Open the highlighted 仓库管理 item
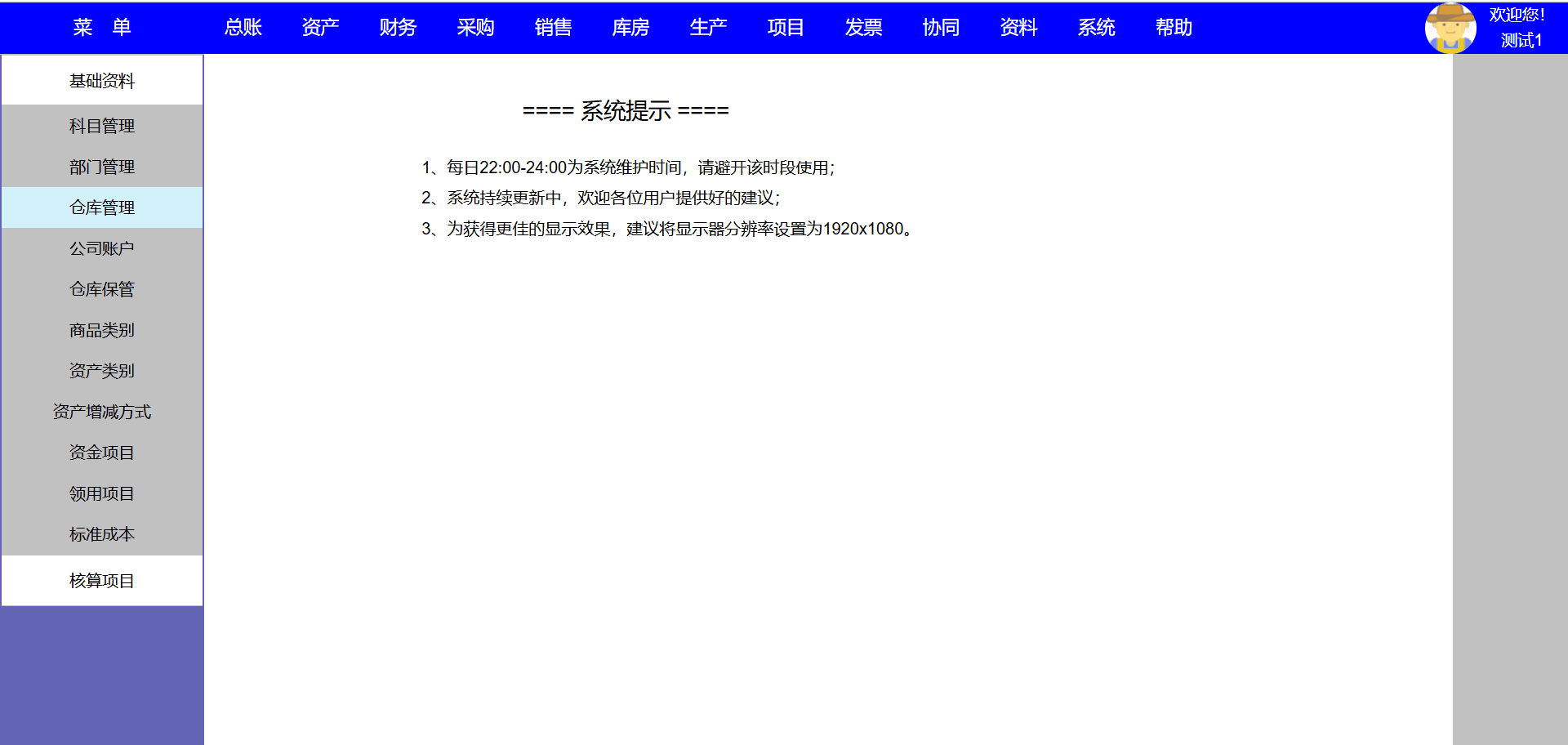This screenshot has height=745, width=1568. click(x=102, y=207)
